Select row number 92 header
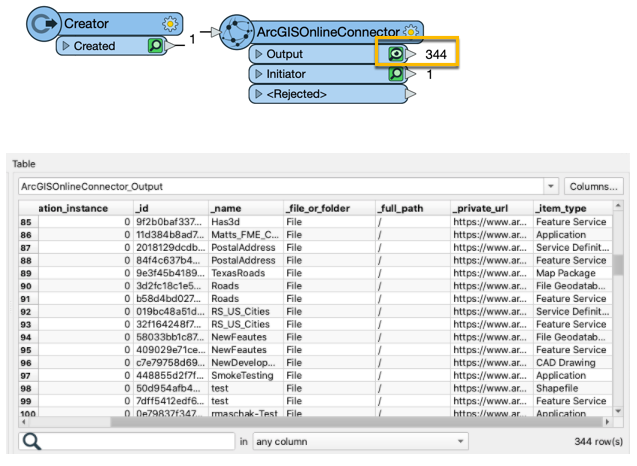The width and height of the screenshot is (637, 466). (x=26, y=312)
